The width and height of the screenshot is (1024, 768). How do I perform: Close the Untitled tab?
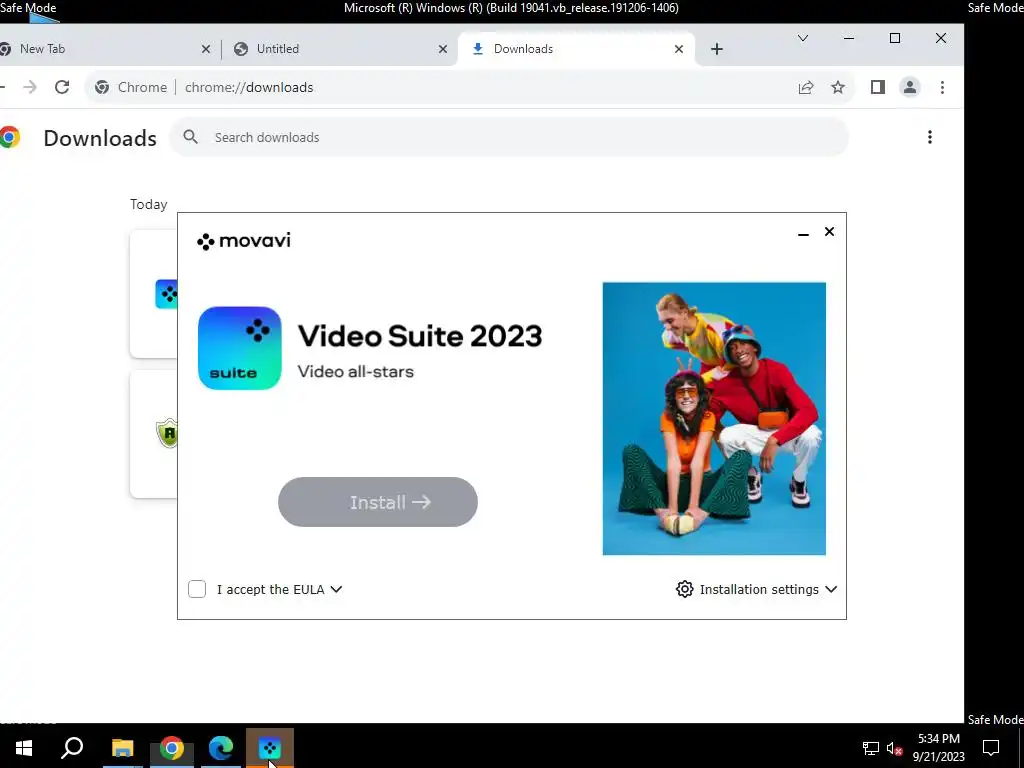point(443,49)
